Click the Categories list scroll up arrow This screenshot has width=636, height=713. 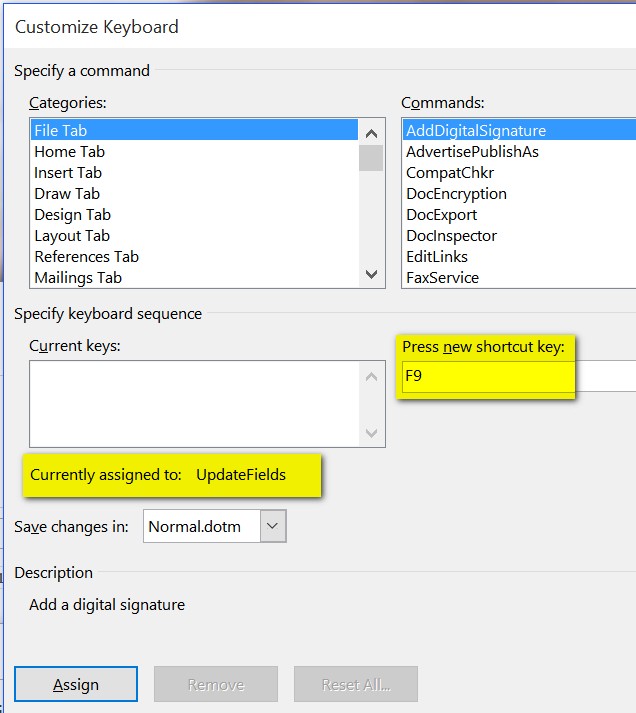(371, 133)
